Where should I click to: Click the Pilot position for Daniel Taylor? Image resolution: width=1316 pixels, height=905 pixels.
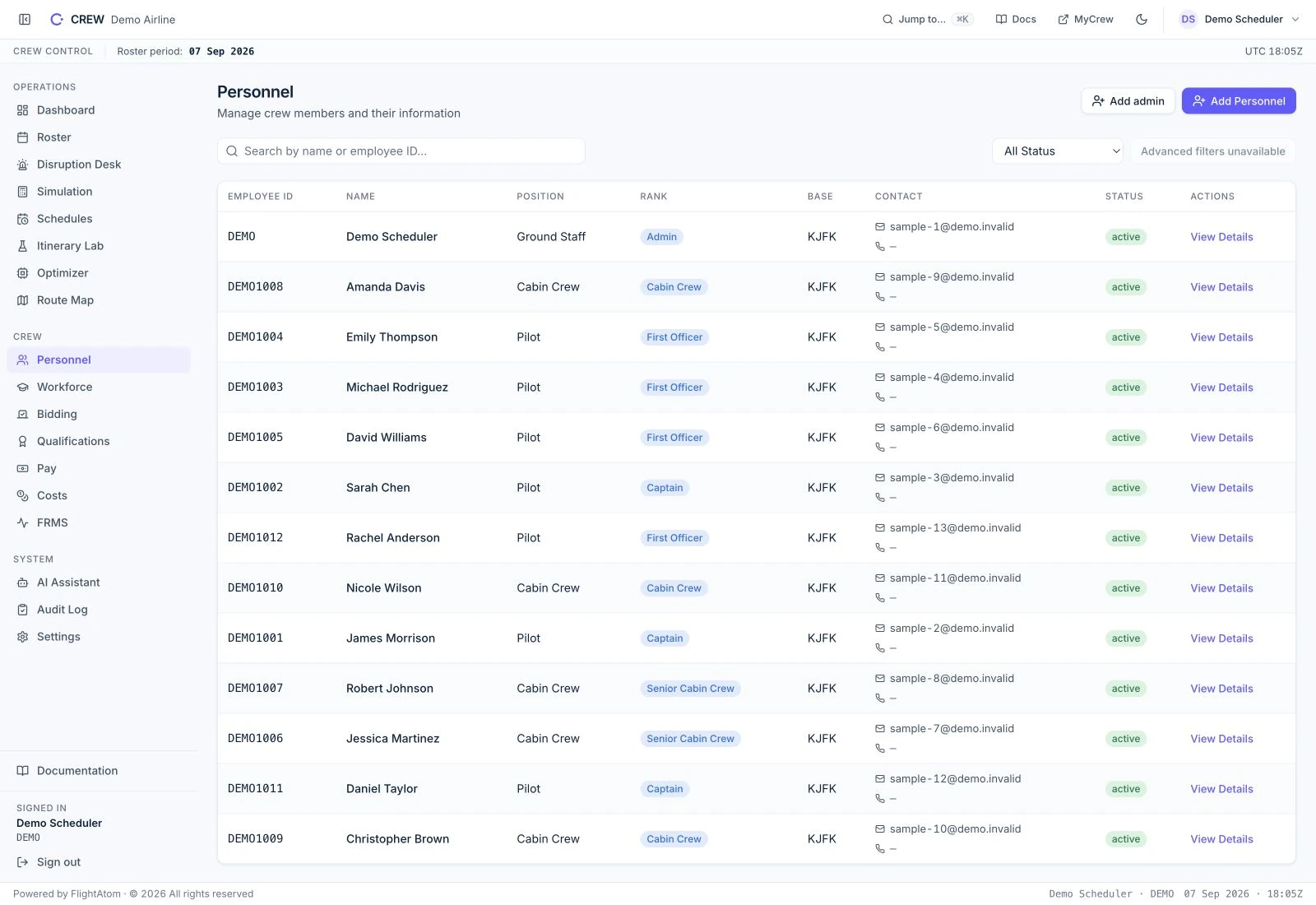tap(529, 789)
